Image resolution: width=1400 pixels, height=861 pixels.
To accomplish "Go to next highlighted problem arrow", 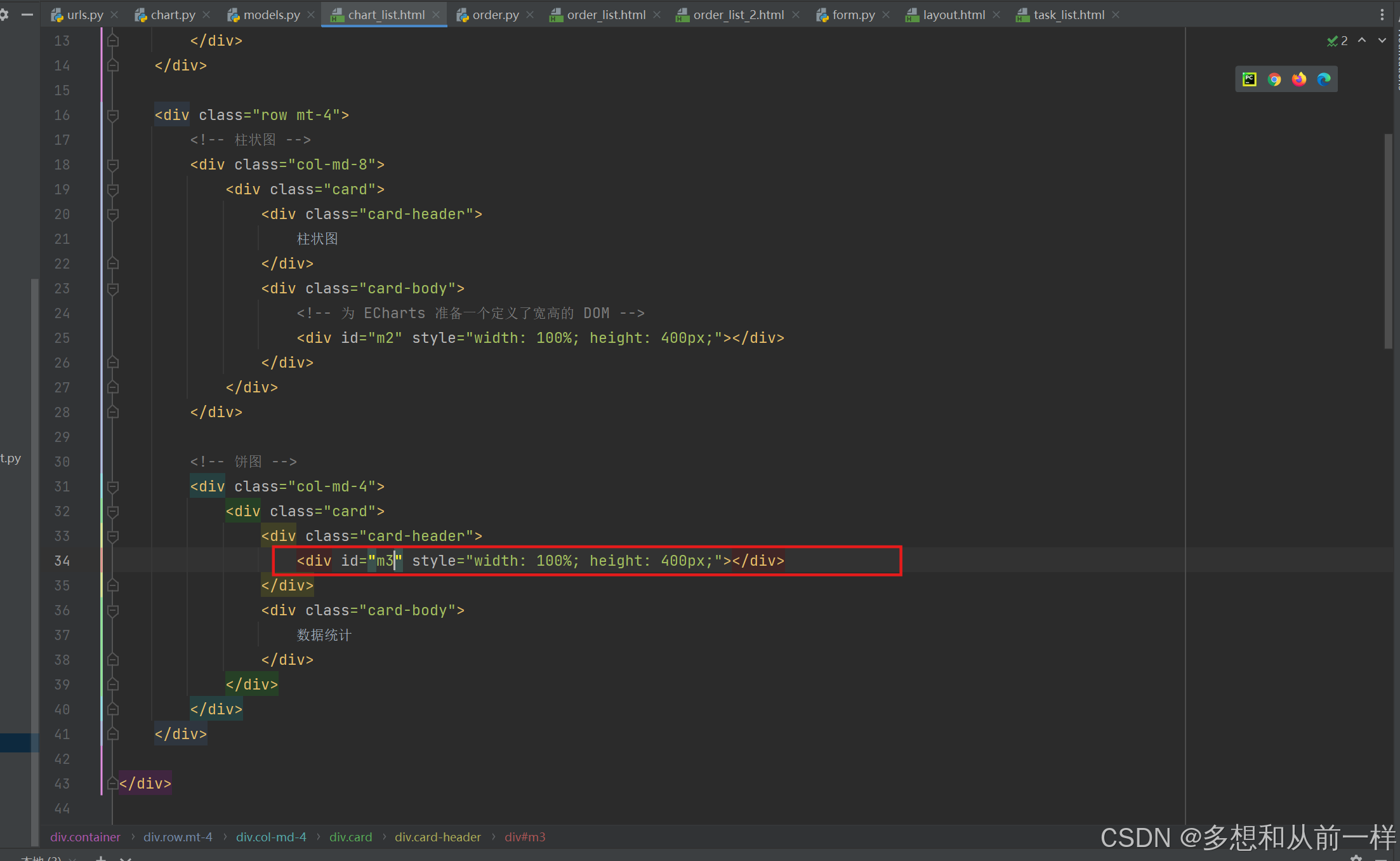I will coord(1382,41).
